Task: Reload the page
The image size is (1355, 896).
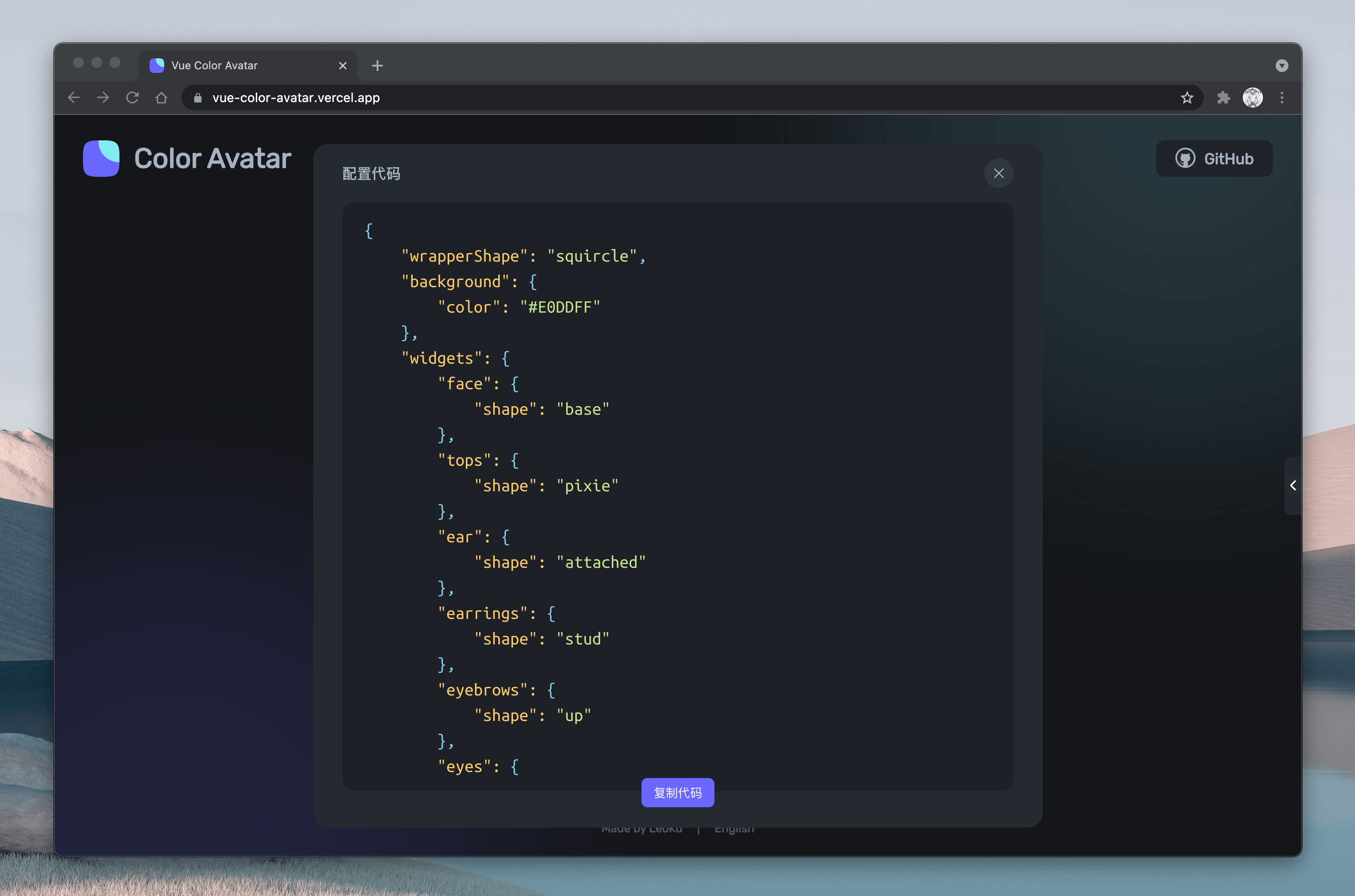Action: [x=133, y=98]
